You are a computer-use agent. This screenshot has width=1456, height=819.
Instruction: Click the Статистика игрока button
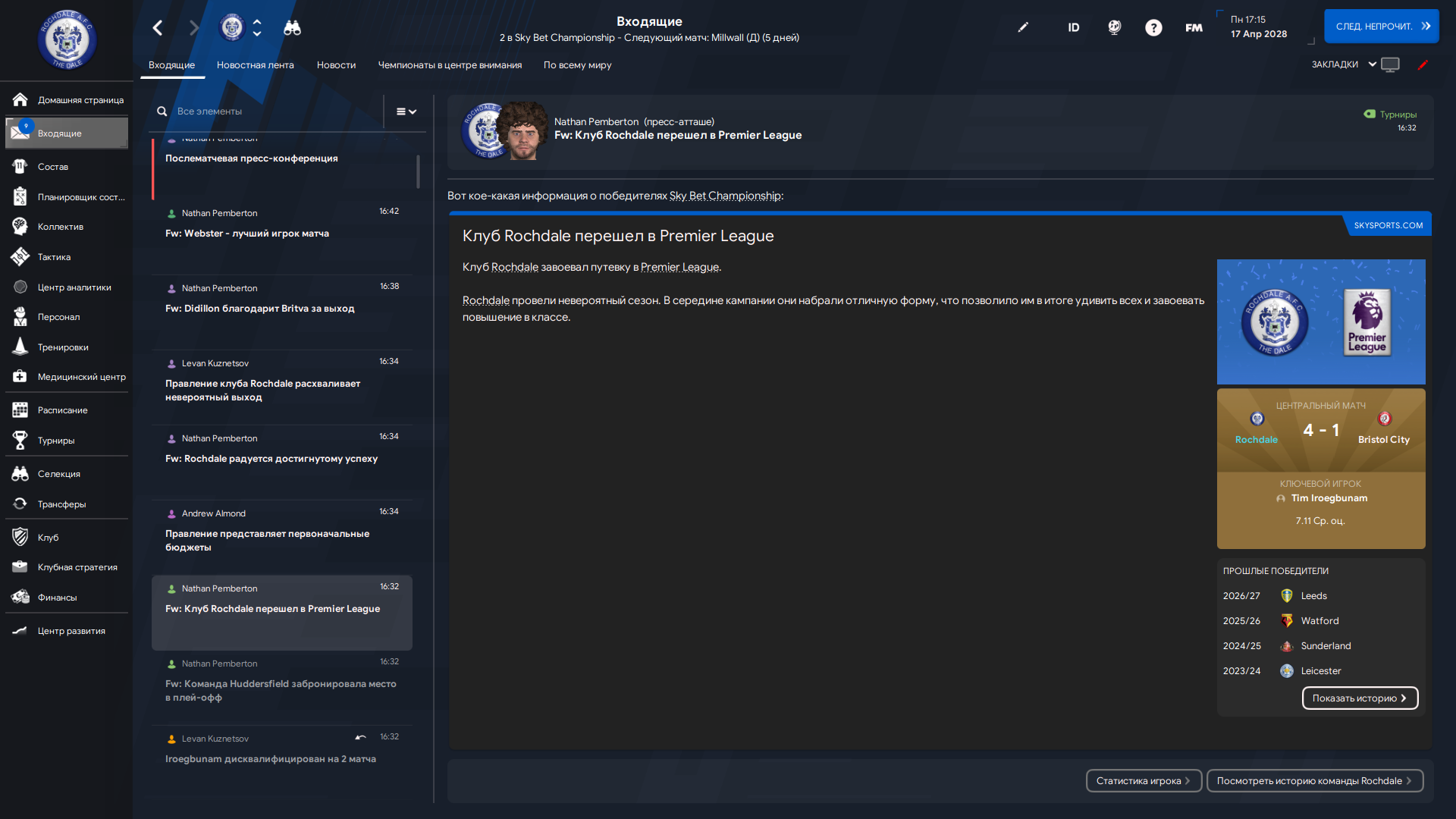(x=1143, y=781)
